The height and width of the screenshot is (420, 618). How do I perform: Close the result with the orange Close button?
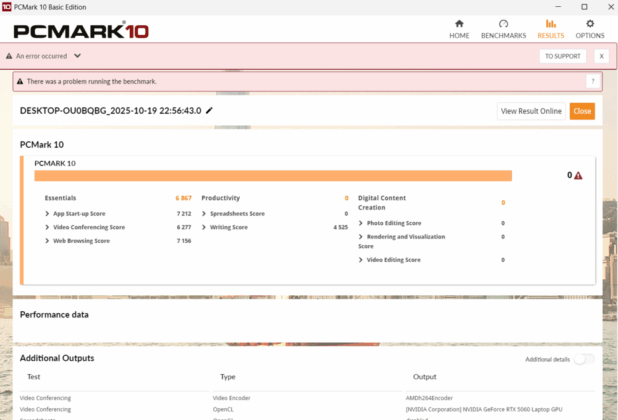point(582,111)
